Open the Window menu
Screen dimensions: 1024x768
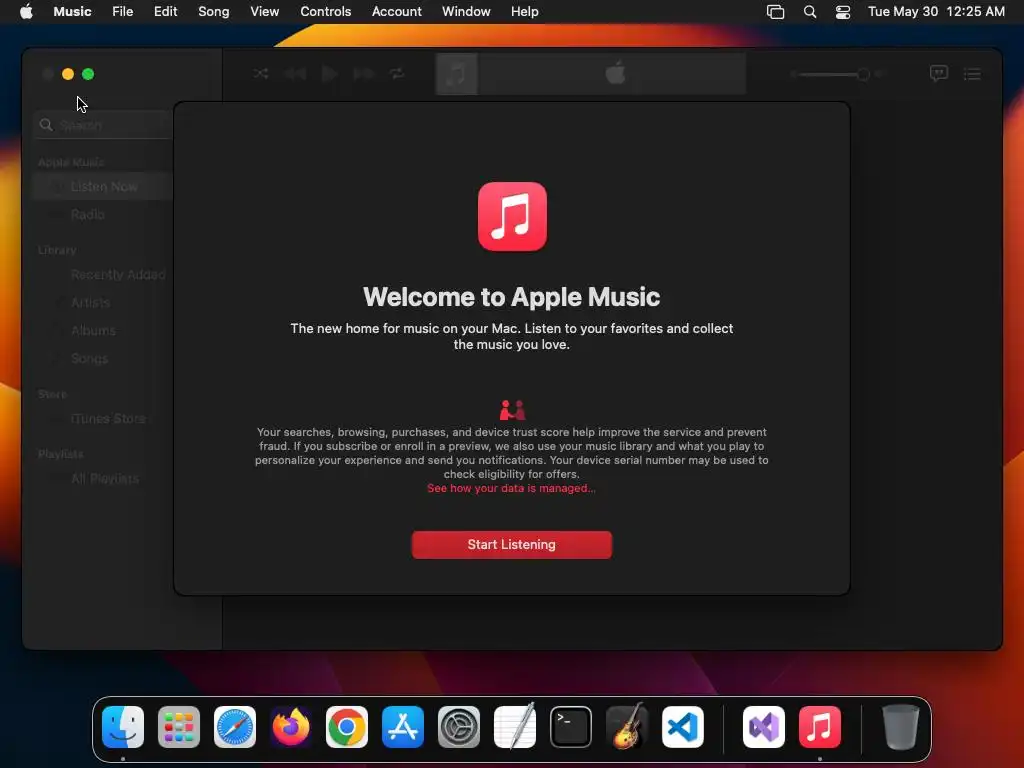click(466, 12)
